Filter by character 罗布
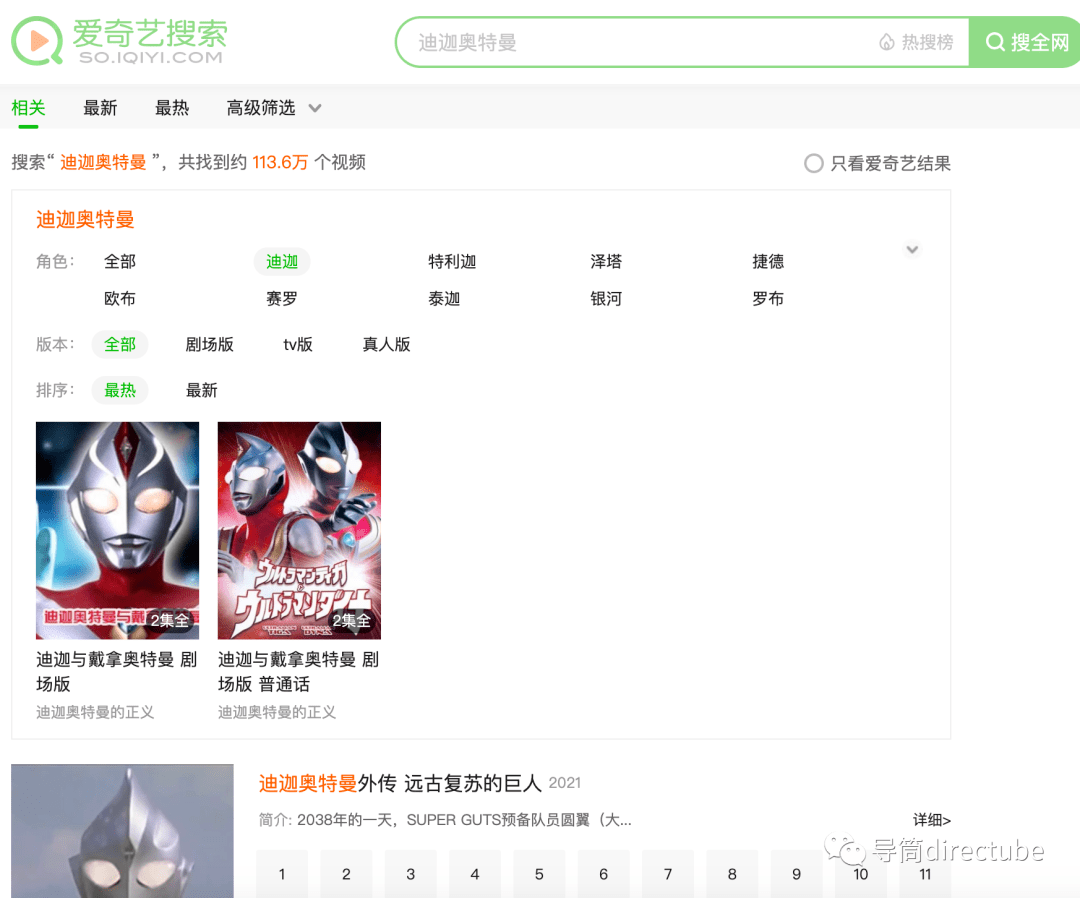The width and height of the screenshot is (1080, 898). click(x=768, y=299)
